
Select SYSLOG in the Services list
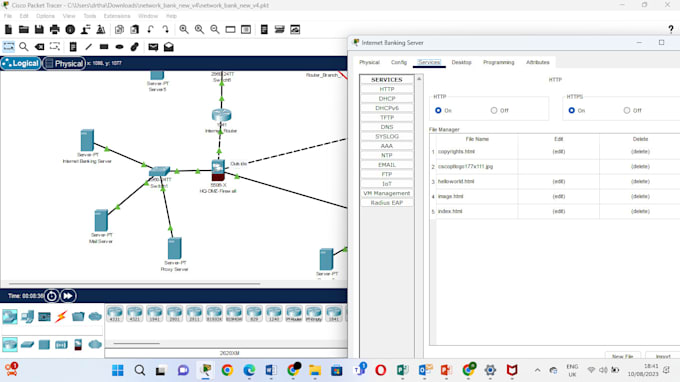(x=387, y=137)
